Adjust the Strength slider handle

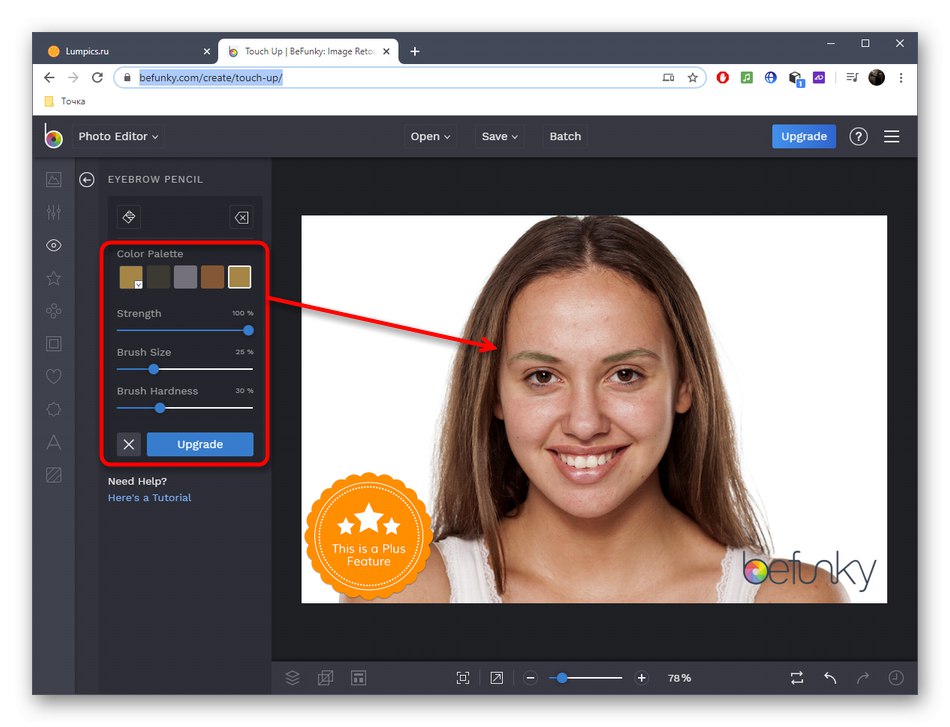tap(248, 330)
